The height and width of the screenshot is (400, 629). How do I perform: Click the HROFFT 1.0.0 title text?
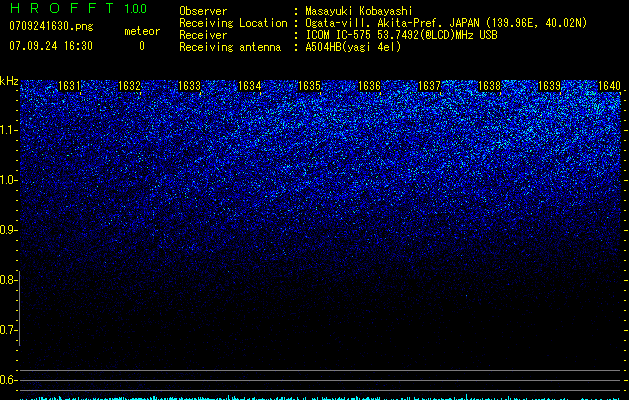pyautogui.click(x=79, y=8)
